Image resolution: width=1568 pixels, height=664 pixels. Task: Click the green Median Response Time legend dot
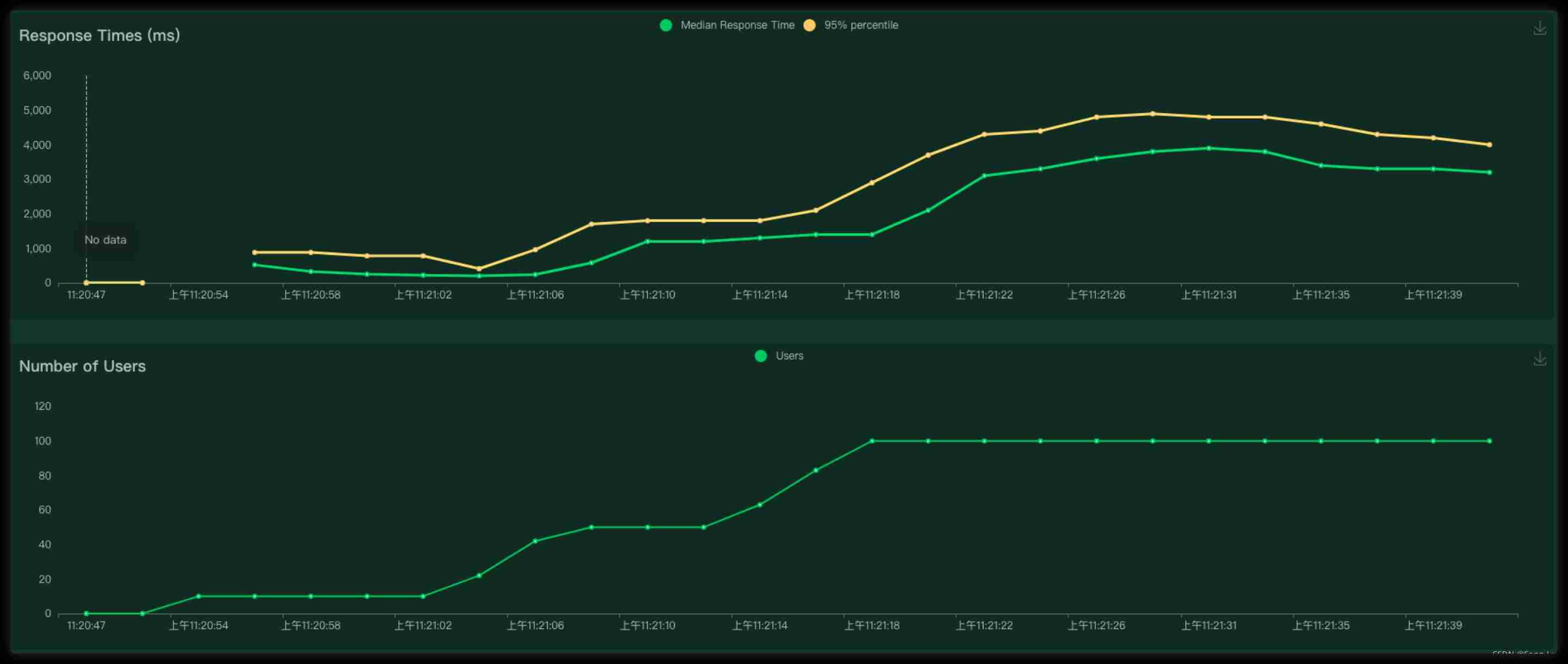[666, 25]
